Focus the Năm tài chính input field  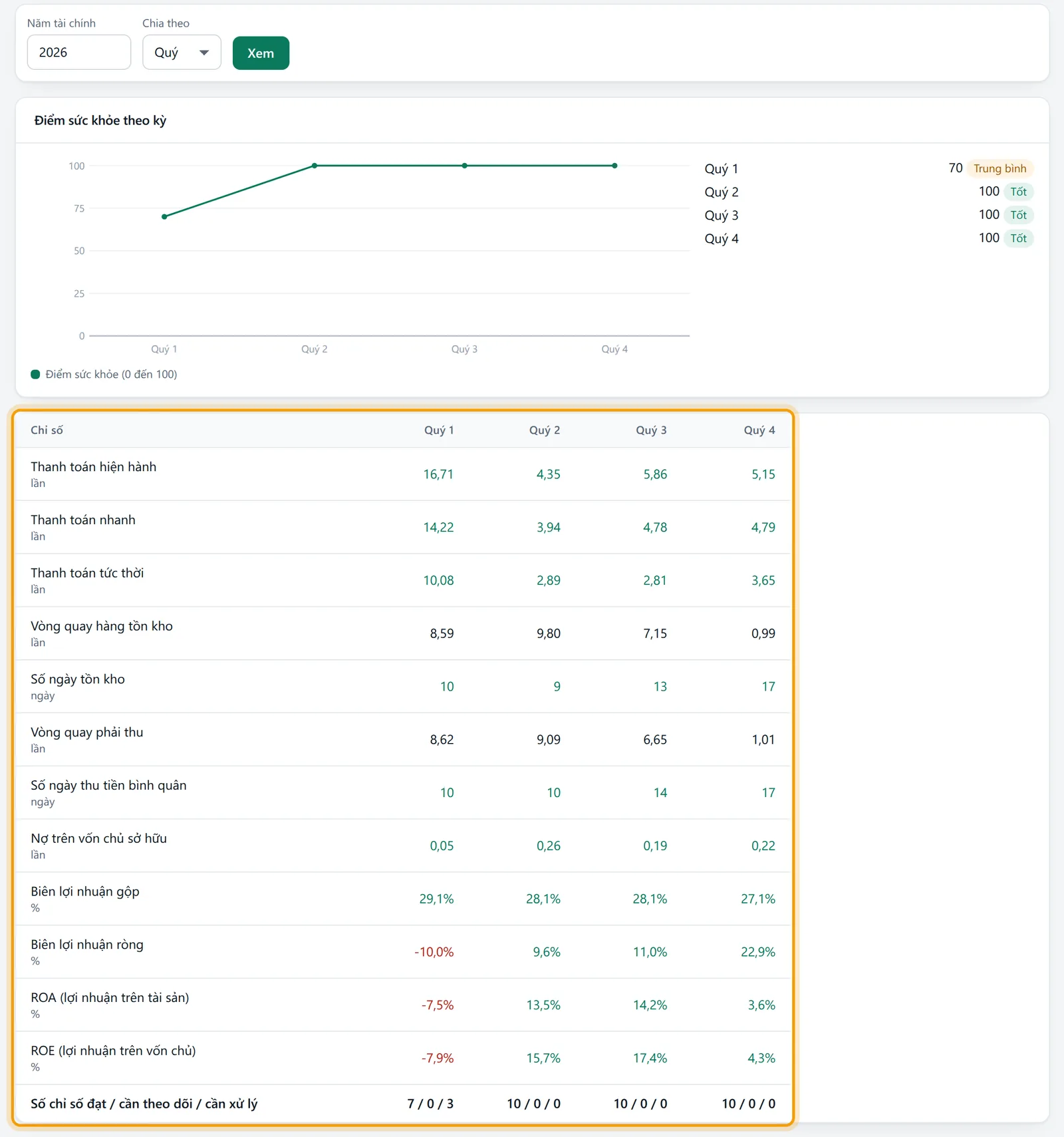coord(78,53)
